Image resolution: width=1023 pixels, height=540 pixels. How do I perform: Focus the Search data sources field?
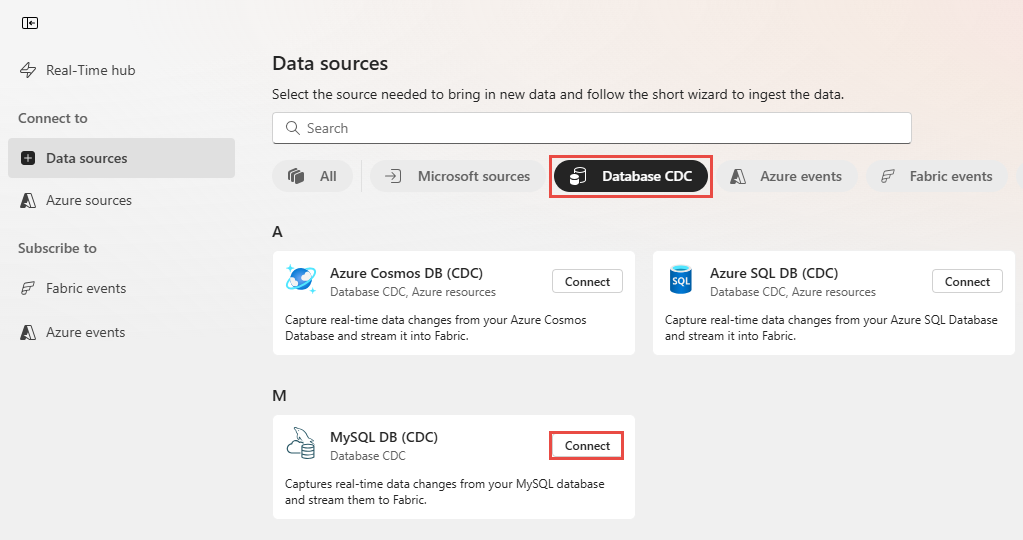(600, 128)
